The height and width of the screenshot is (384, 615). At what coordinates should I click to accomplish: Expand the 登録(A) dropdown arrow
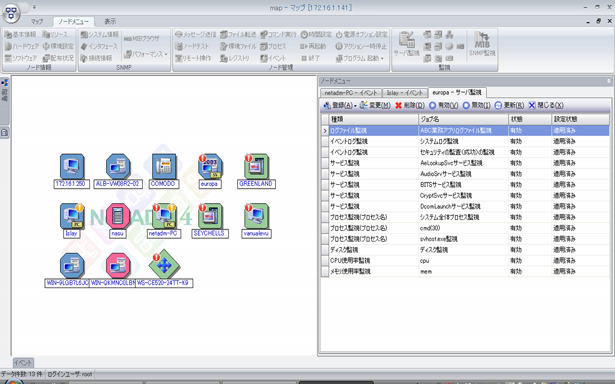tap(355, 106)
